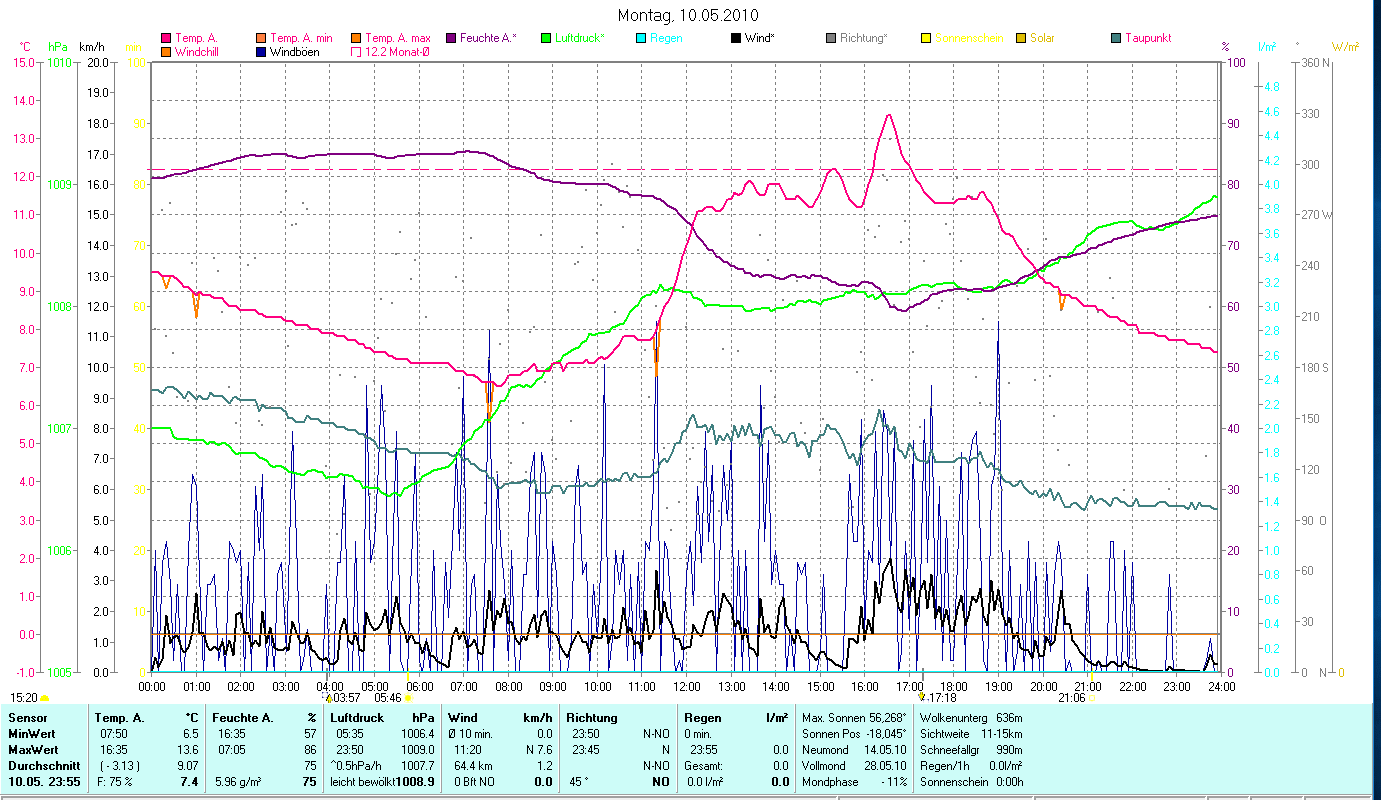Click the gray Richtung* legend square
Image resolution: width=1381 pixels, height=800 pixels.
pyautogui.click(x=831, y=38)
